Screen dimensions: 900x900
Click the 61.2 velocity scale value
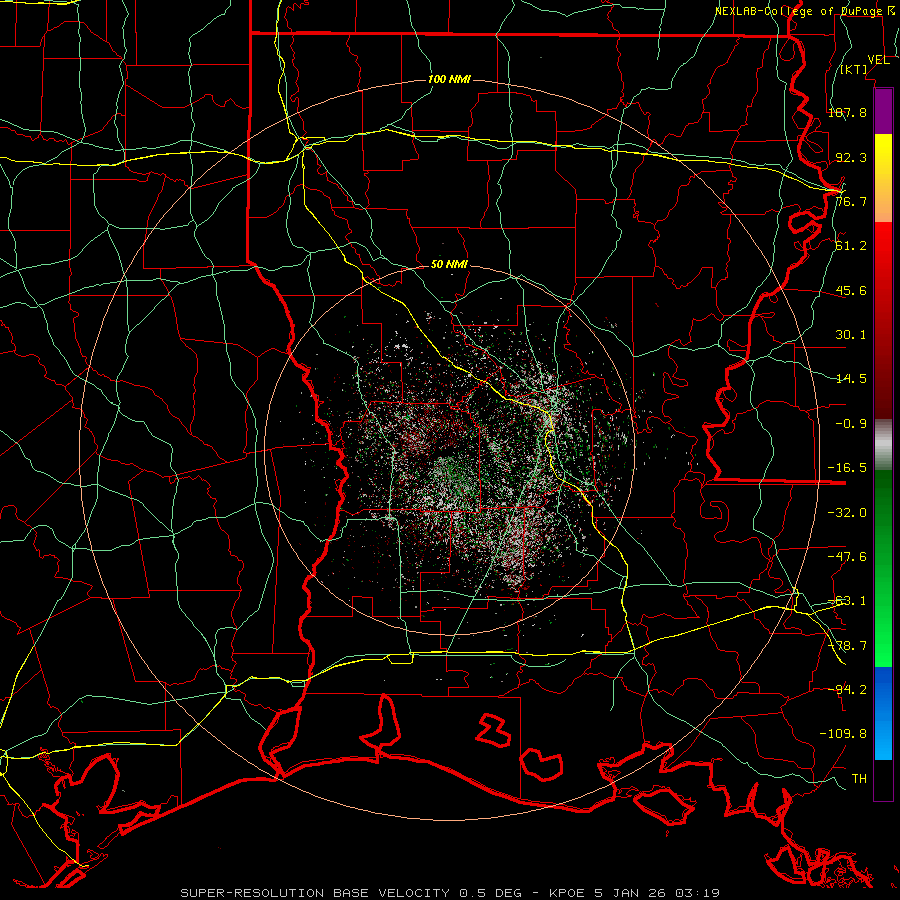pos(851,246)
